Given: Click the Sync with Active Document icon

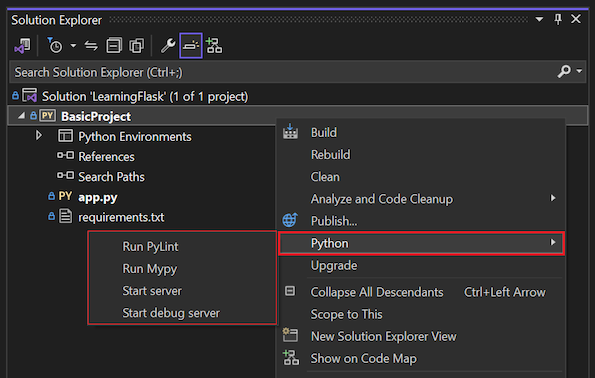Looking at the screenshot, I should 91,46.
